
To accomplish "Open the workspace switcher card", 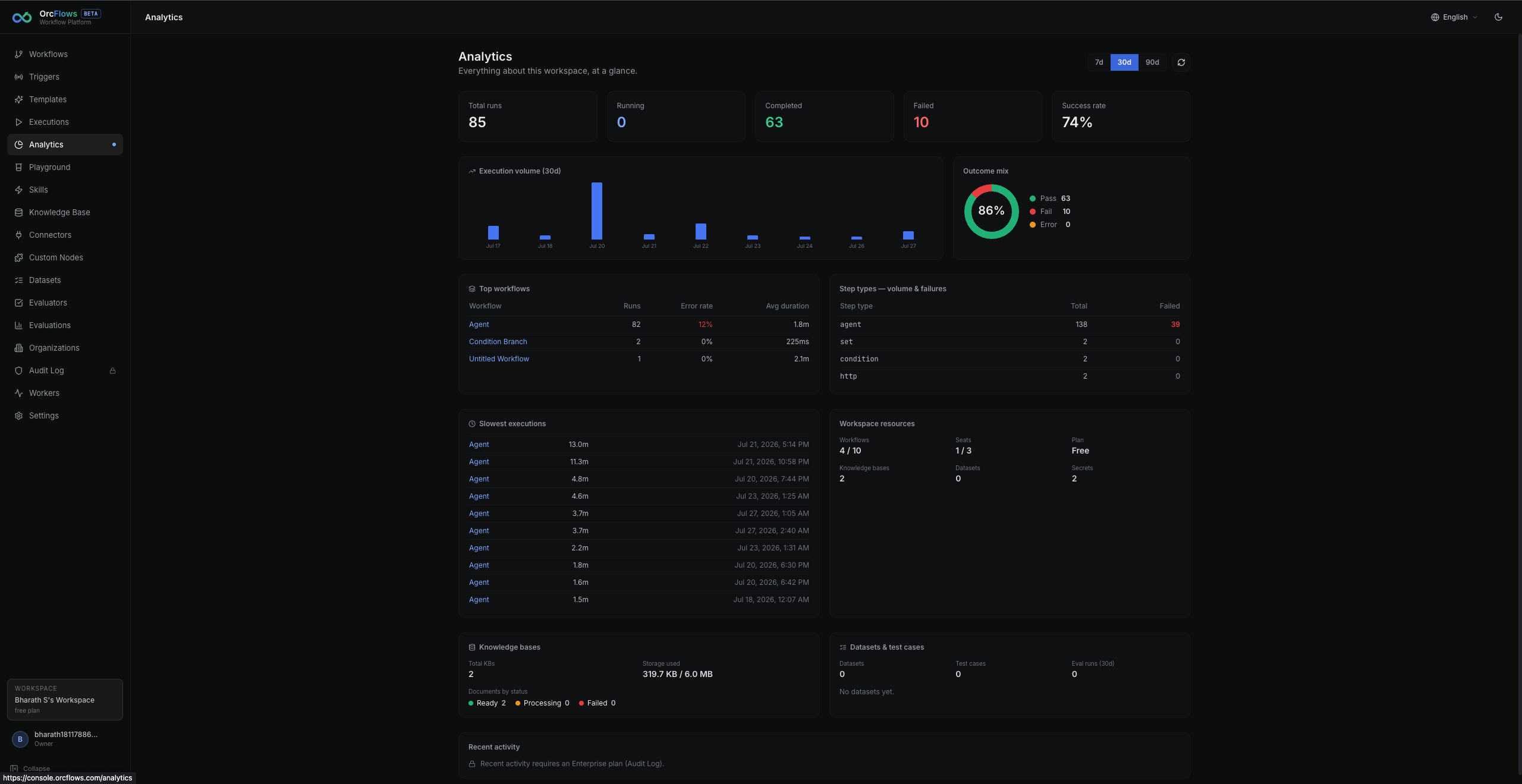I will [x=65, y=700].
